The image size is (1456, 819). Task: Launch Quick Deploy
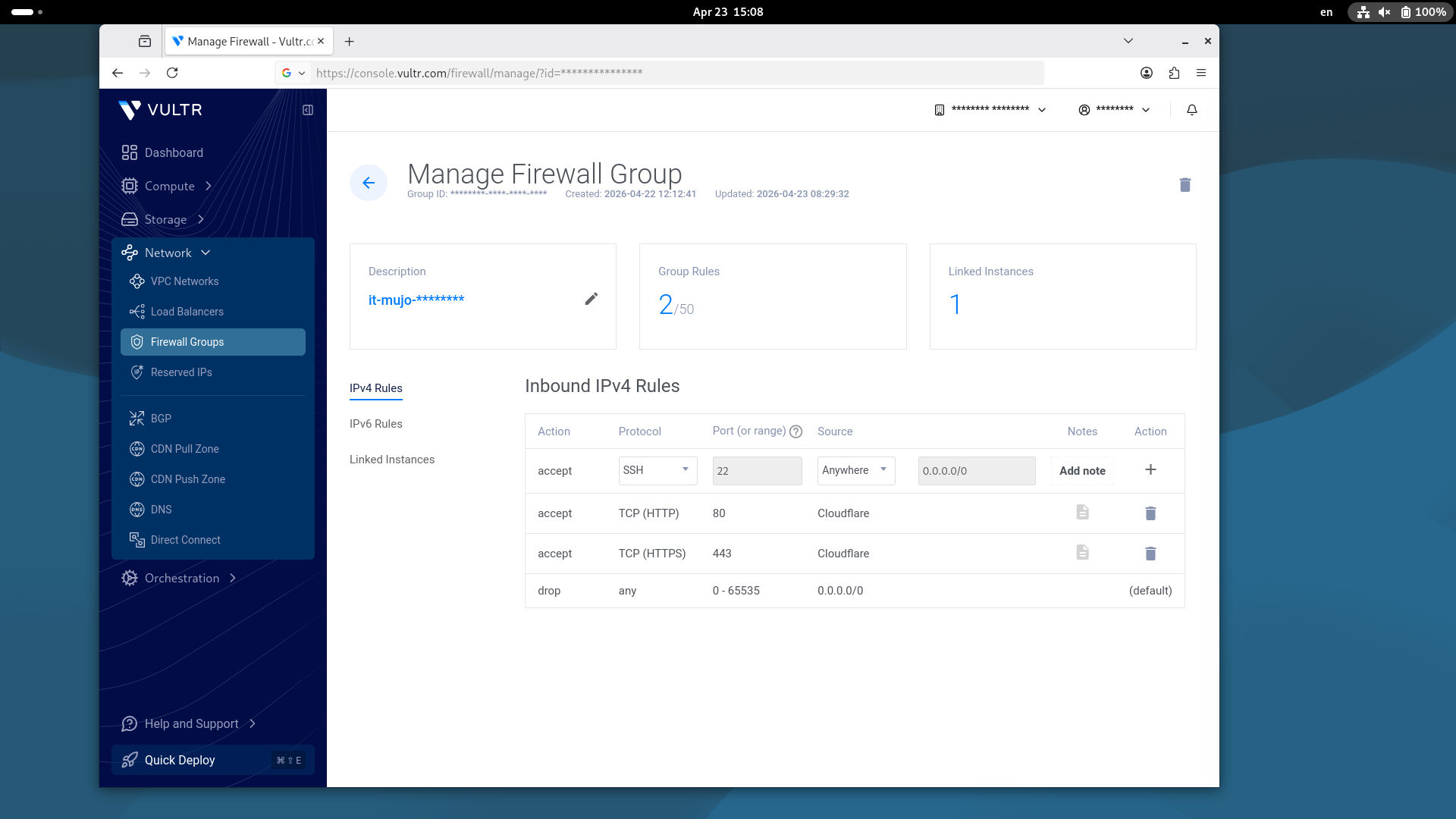pos(213,760)
